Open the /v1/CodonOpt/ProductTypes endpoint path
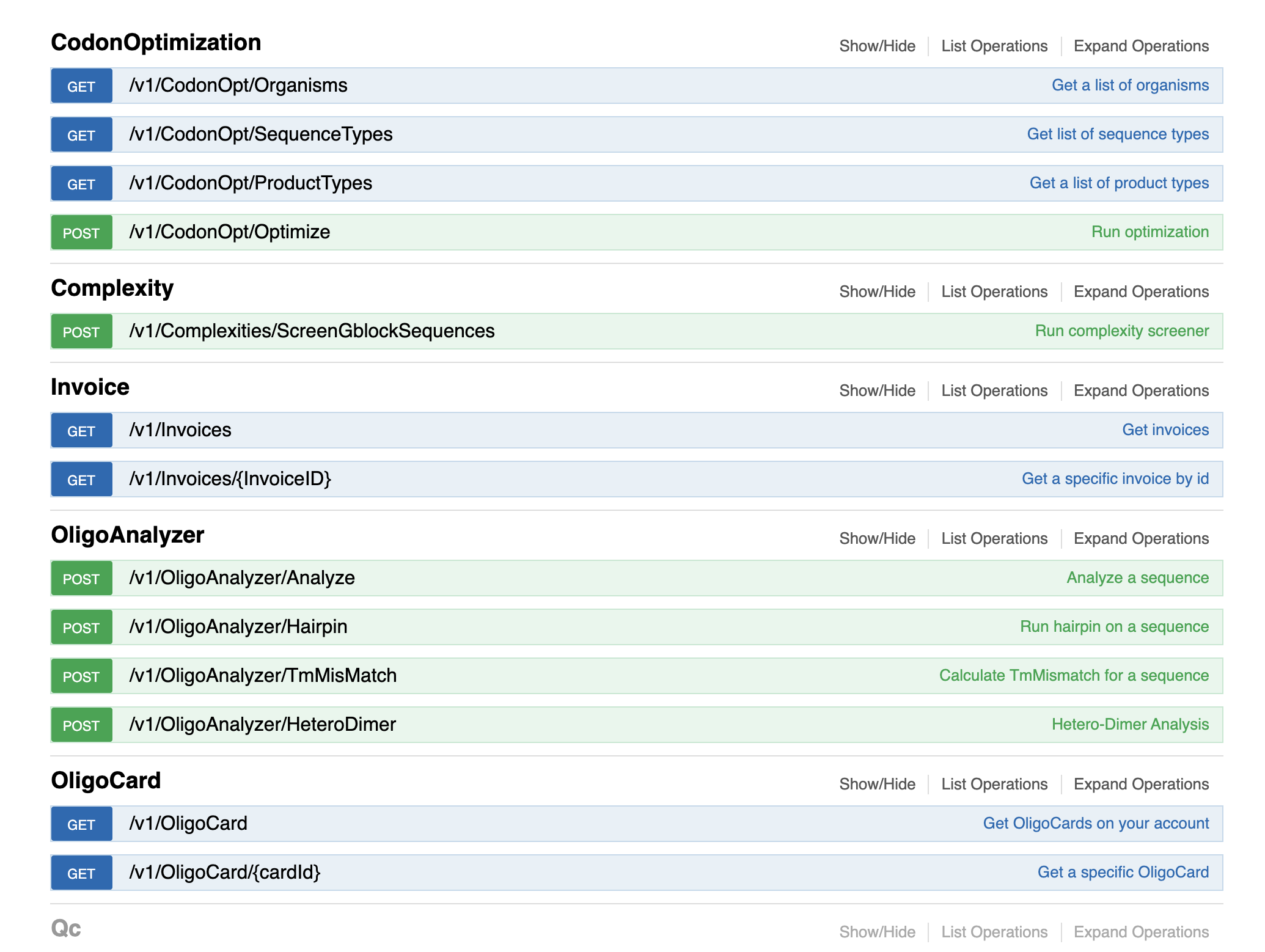 click(250, 183)
